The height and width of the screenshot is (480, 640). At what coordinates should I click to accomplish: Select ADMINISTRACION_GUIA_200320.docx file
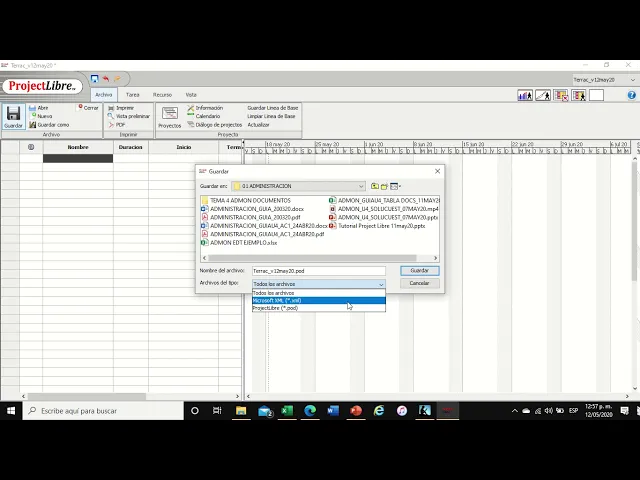253,209
